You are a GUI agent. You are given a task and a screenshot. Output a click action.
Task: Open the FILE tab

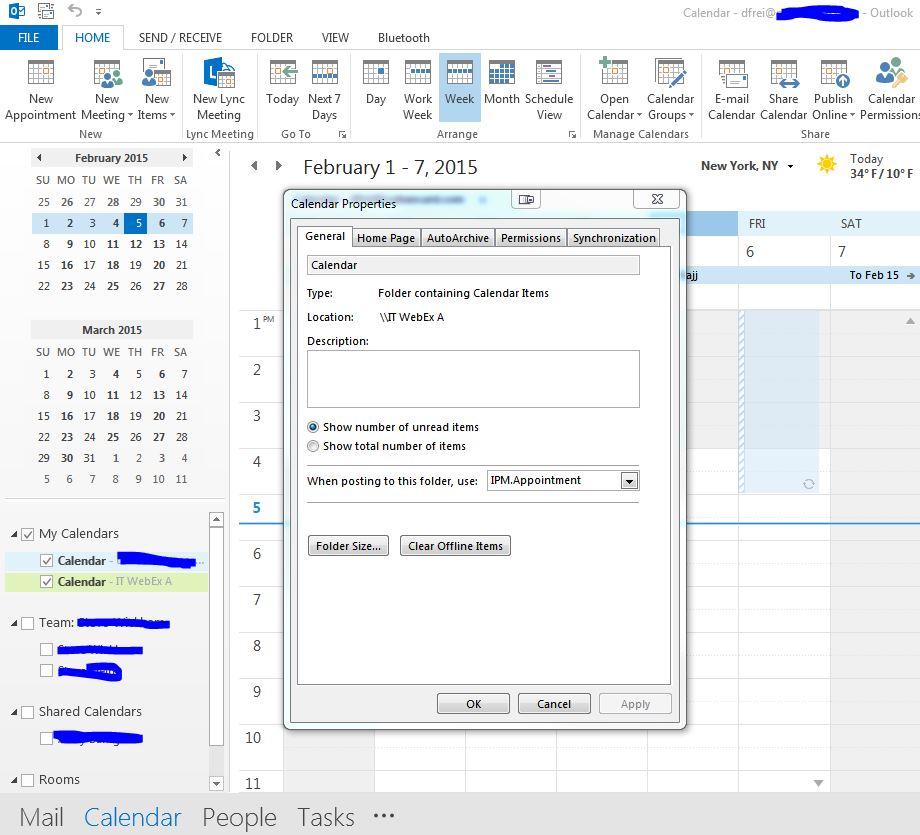(29, 38)
